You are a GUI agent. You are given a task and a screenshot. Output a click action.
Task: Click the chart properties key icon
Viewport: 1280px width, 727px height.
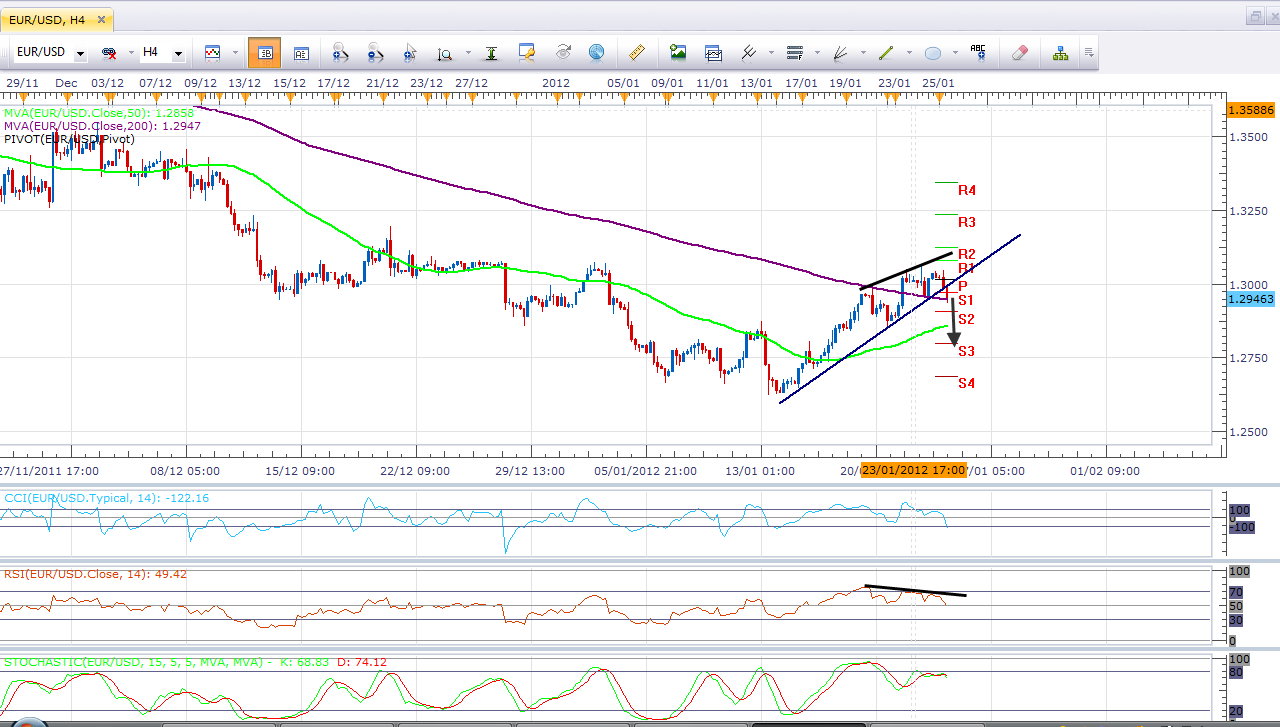[x=527, y=53]
